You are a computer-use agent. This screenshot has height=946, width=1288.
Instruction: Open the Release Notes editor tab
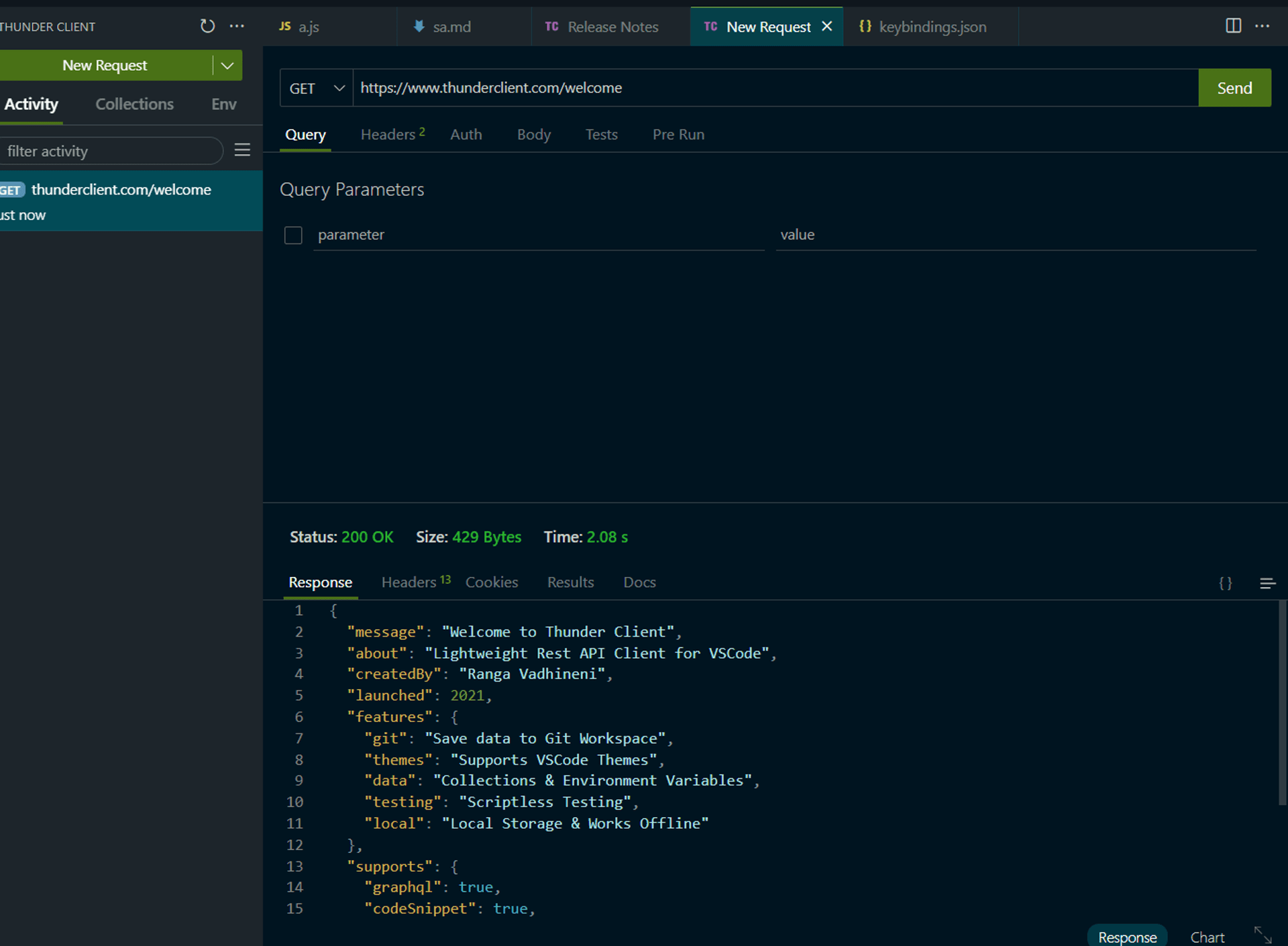point(610,27)
